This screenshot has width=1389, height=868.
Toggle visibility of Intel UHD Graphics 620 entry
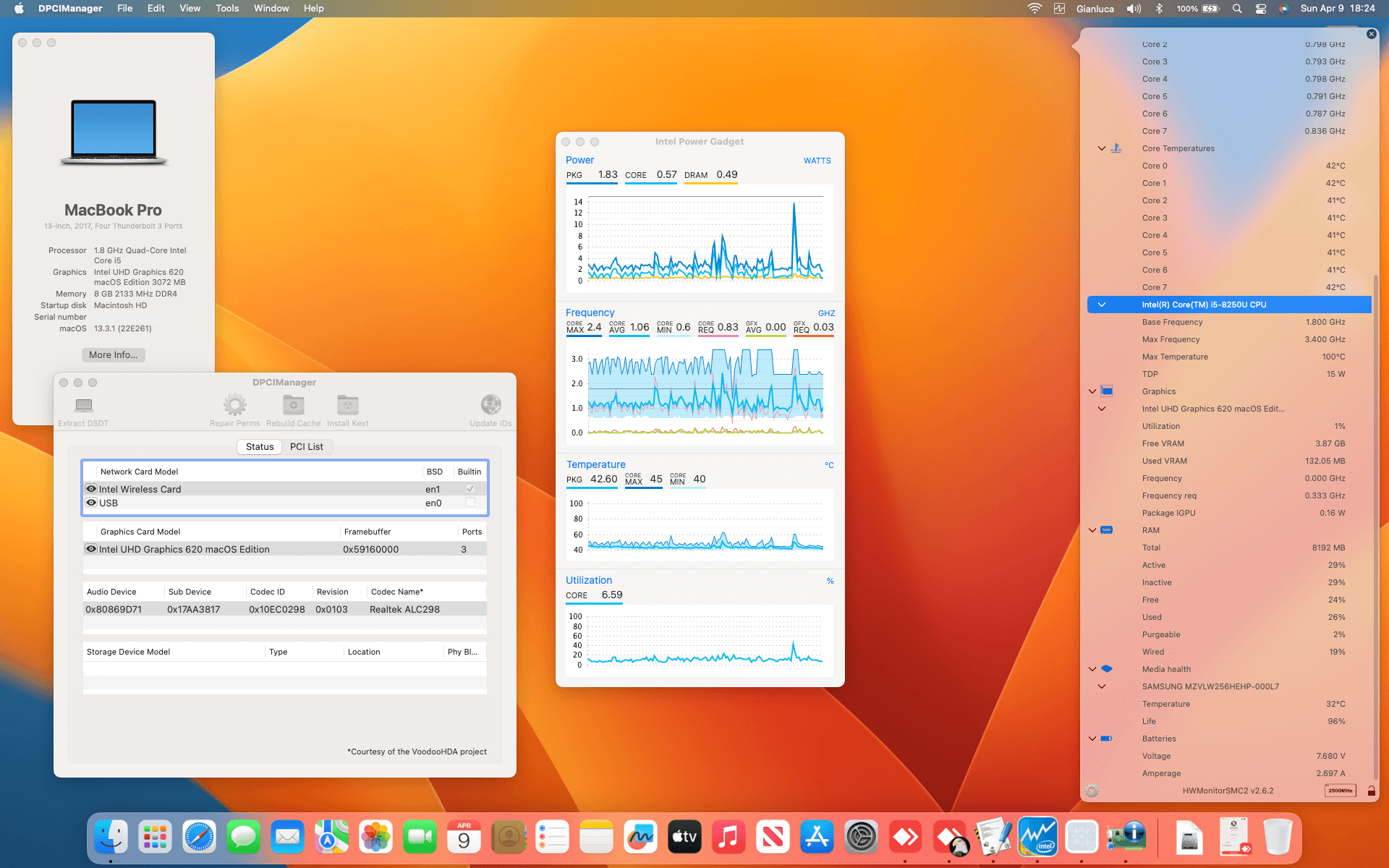(91, 549)
